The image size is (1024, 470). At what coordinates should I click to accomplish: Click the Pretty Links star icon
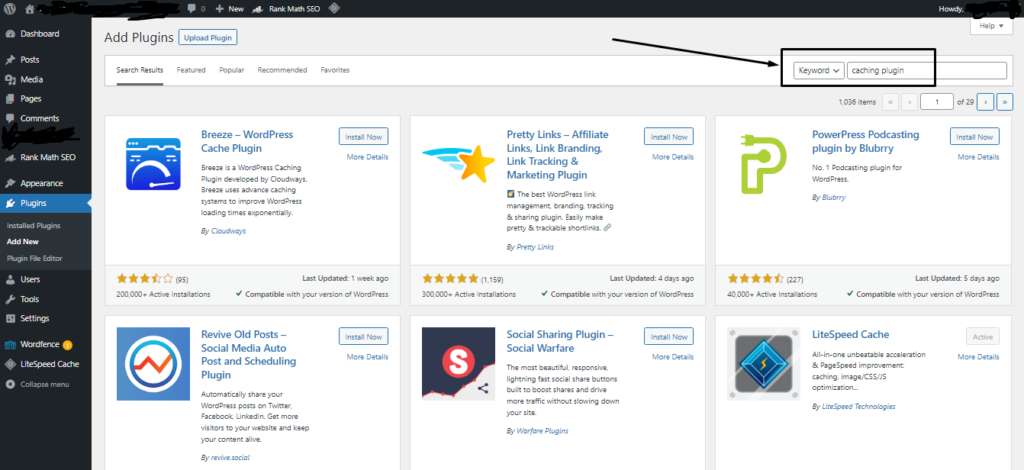click(458, 163)
